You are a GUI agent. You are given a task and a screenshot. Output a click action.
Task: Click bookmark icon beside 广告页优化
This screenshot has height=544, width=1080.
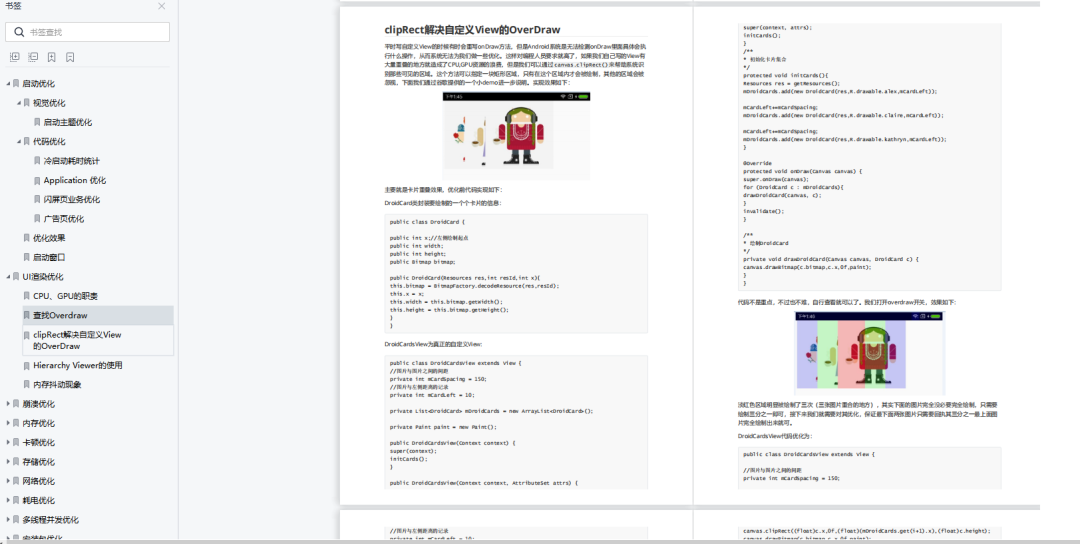tap(37, 218)
